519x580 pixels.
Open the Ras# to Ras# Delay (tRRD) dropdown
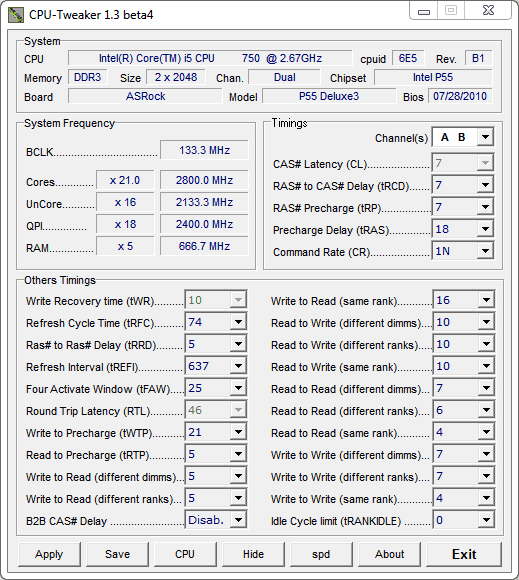216,344
